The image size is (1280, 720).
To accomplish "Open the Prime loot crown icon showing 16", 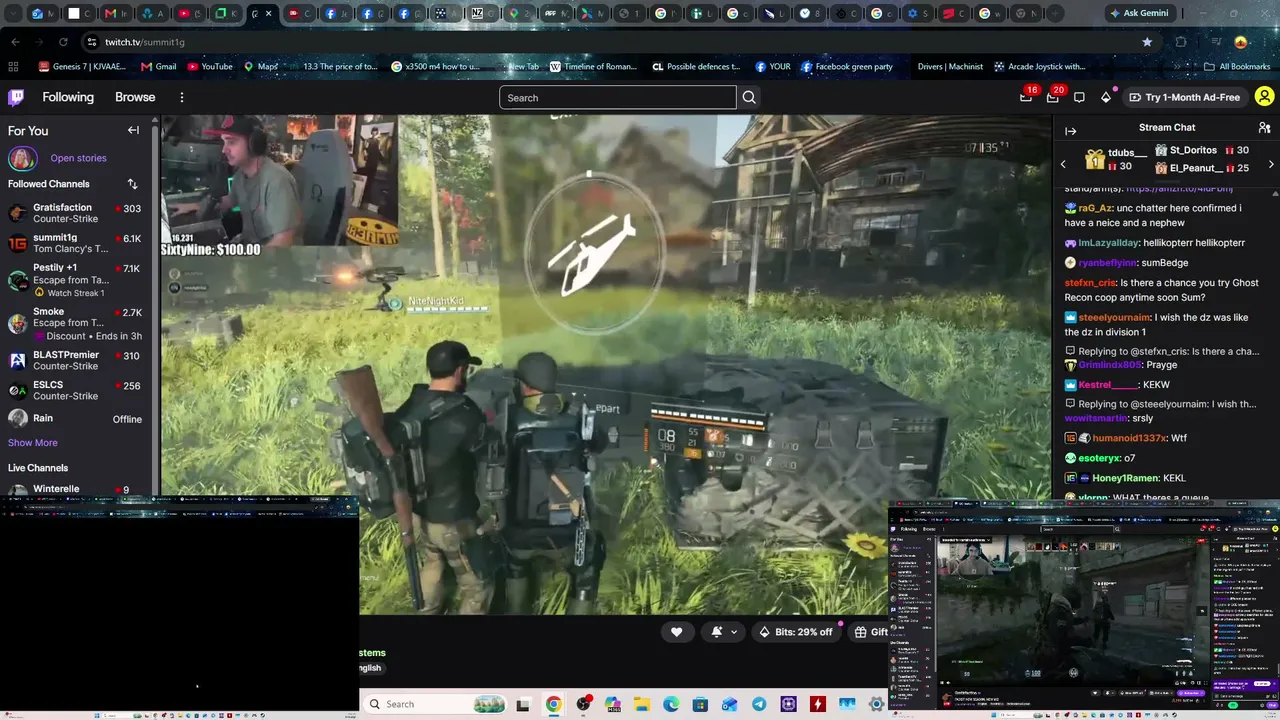I will click(x=1025, y=97).
